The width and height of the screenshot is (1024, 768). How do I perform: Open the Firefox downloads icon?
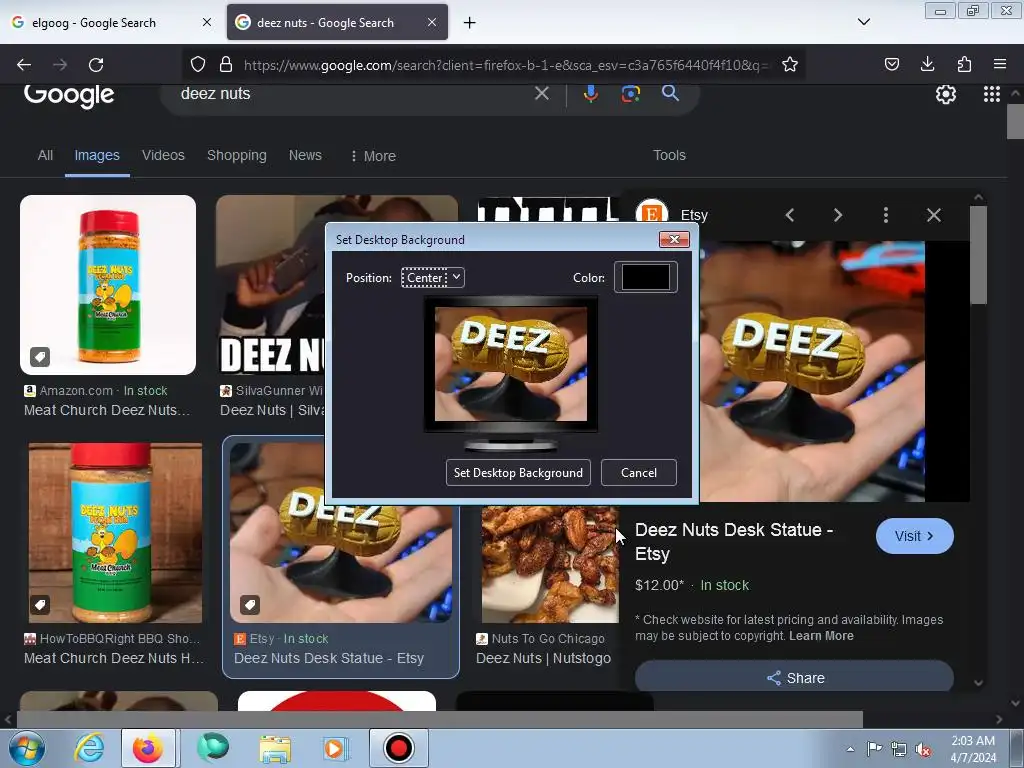927,64
